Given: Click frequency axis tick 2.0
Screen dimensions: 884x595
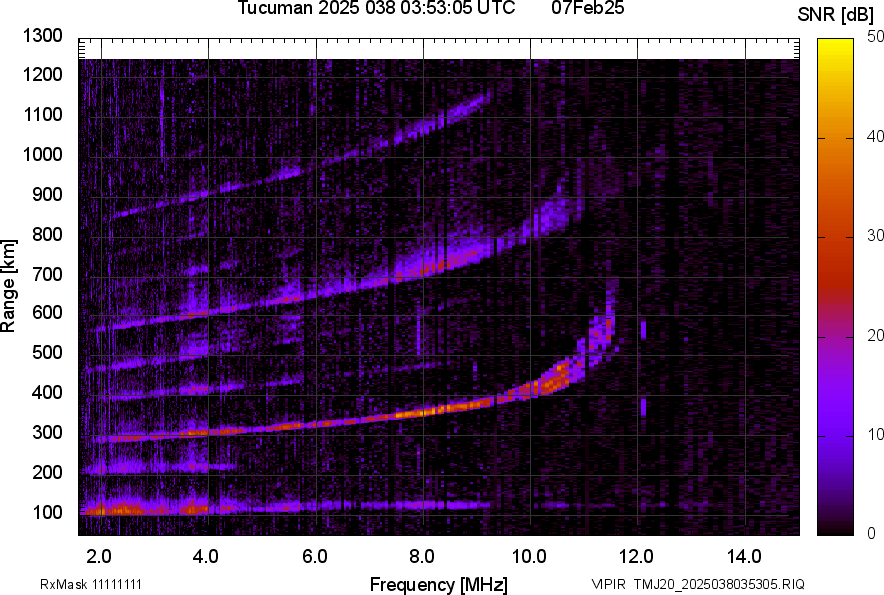Looking at the screenshot, I should coord(99,557).
